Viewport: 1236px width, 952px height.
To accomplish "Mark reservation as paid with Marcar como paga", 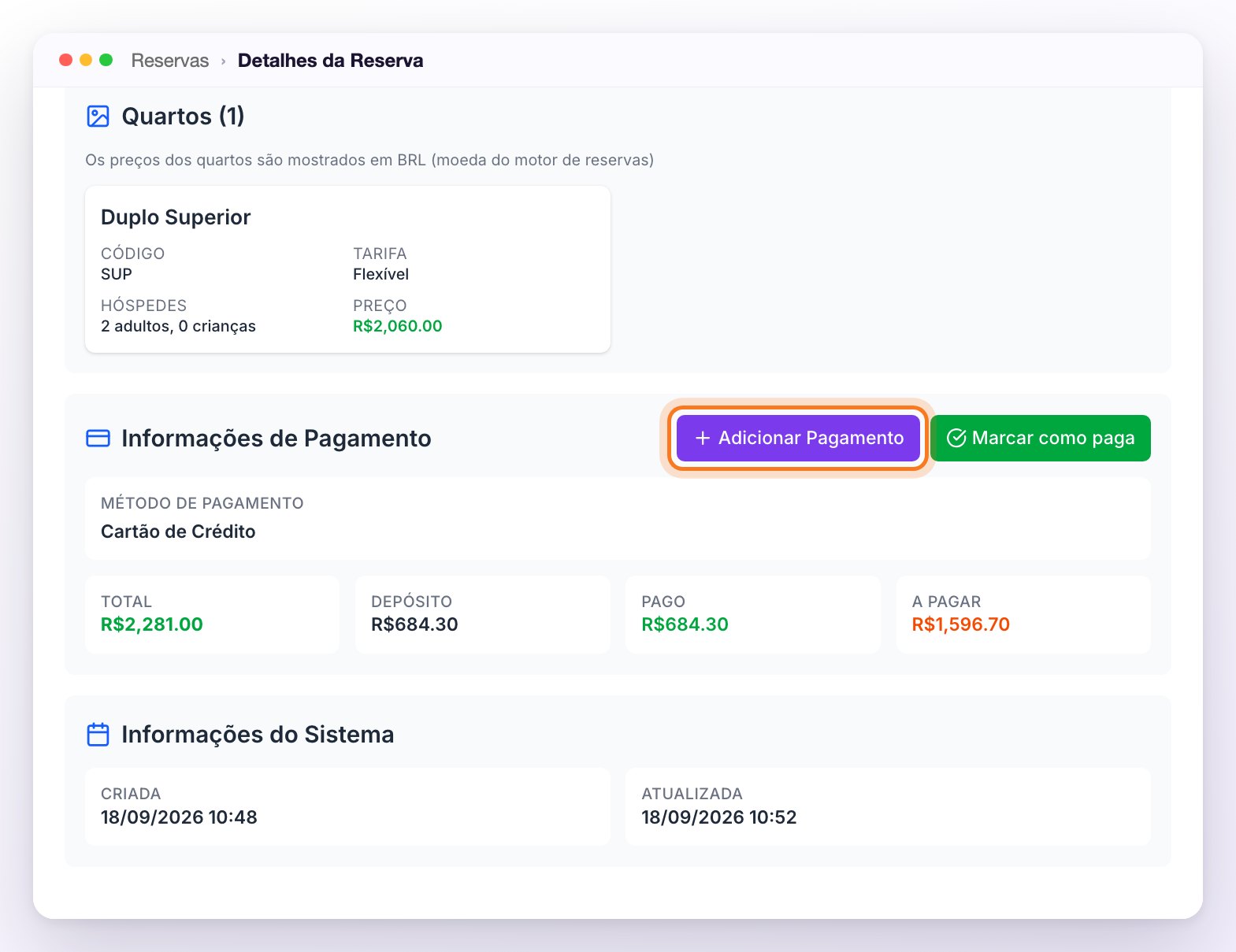I will coord(1040,438).
